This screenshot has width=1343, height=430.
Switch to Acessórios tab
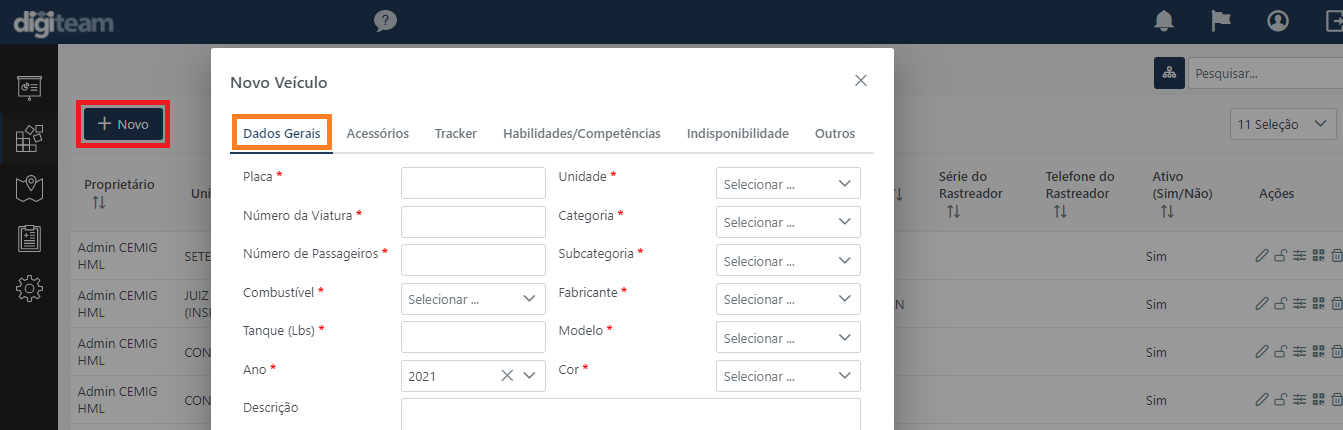point(377,133)
